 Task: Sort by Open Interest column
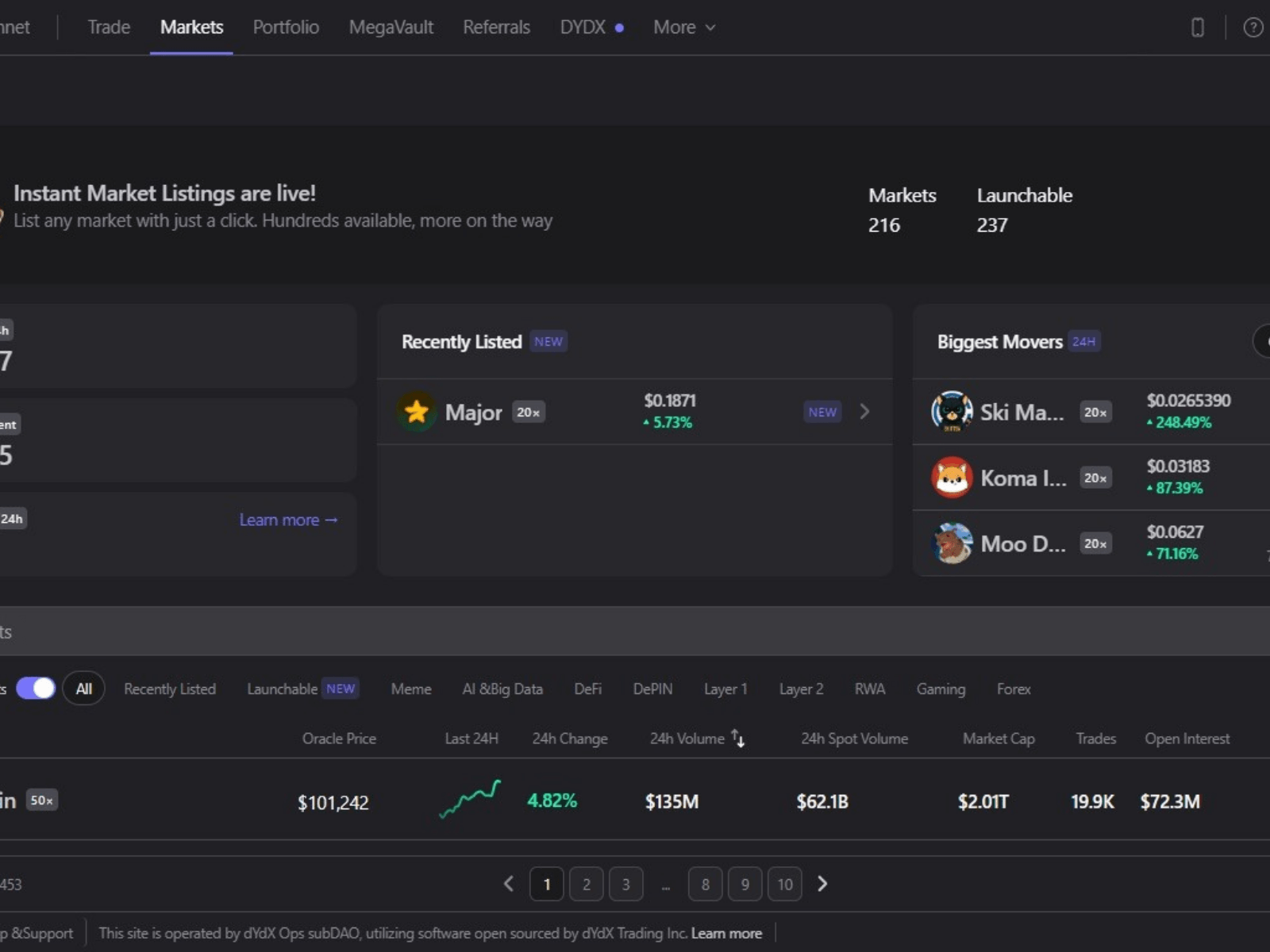coord(1187,739)
